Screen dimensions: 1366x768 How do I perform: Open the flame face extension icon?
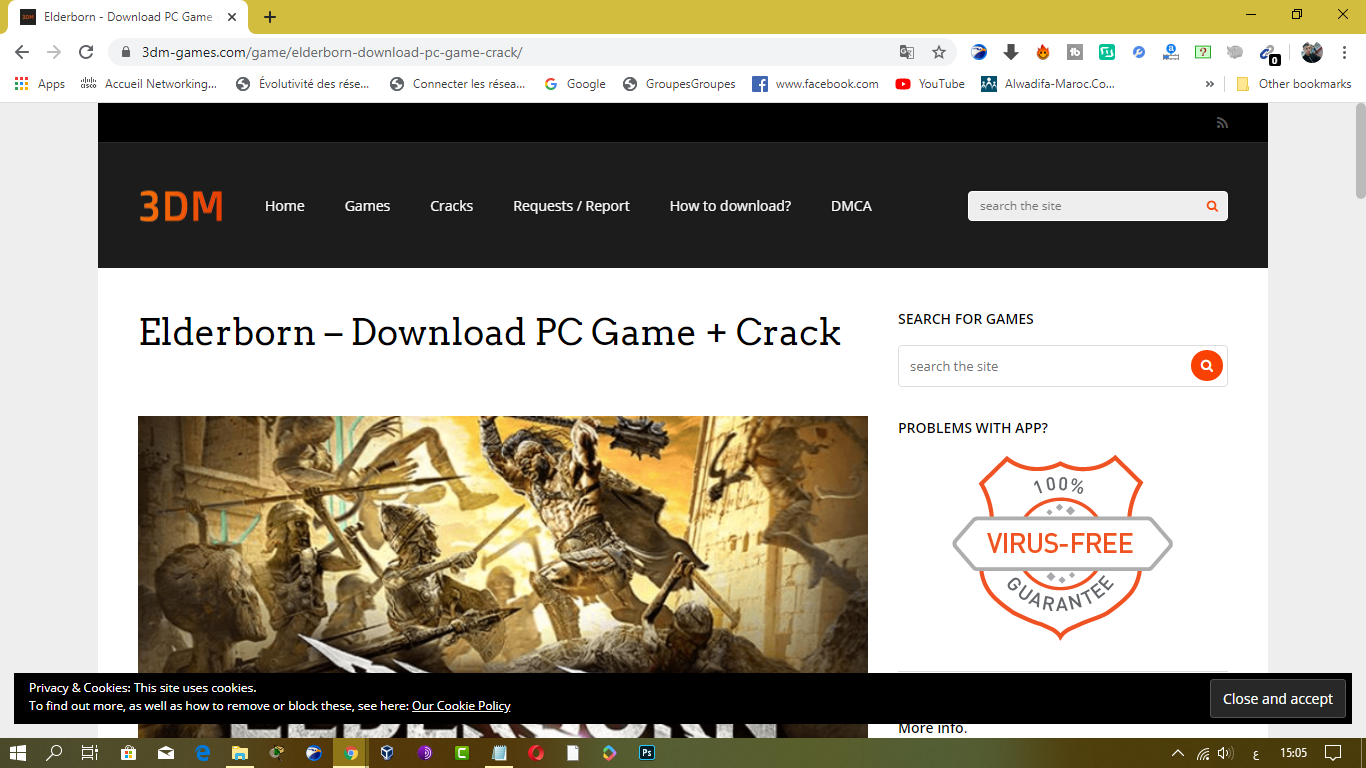pos(1043,52)
